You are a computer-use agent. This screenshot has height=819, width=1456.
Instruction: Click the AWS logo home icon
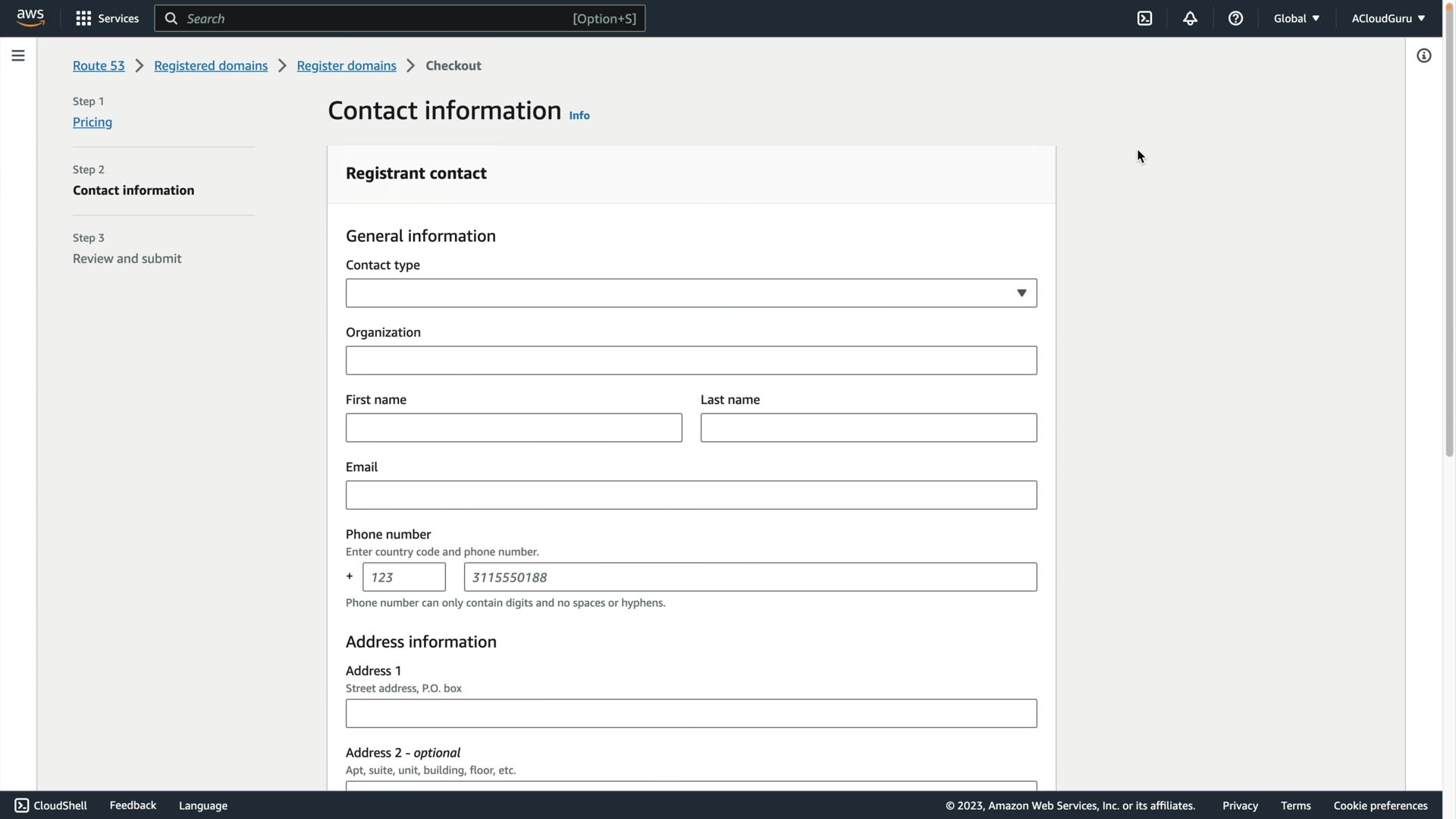click(x=30, y=18)
